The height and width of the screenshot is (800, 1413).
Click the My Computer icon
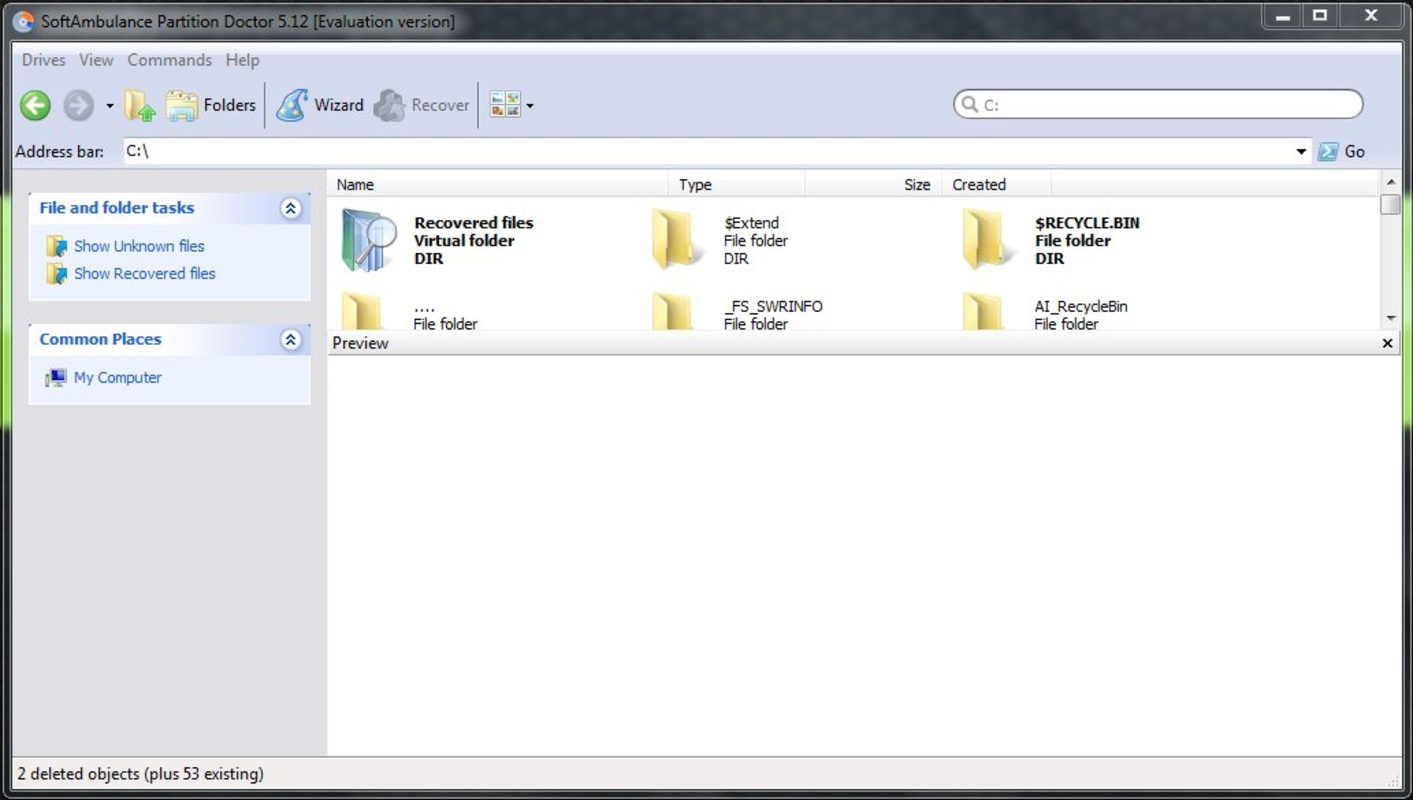56,378
